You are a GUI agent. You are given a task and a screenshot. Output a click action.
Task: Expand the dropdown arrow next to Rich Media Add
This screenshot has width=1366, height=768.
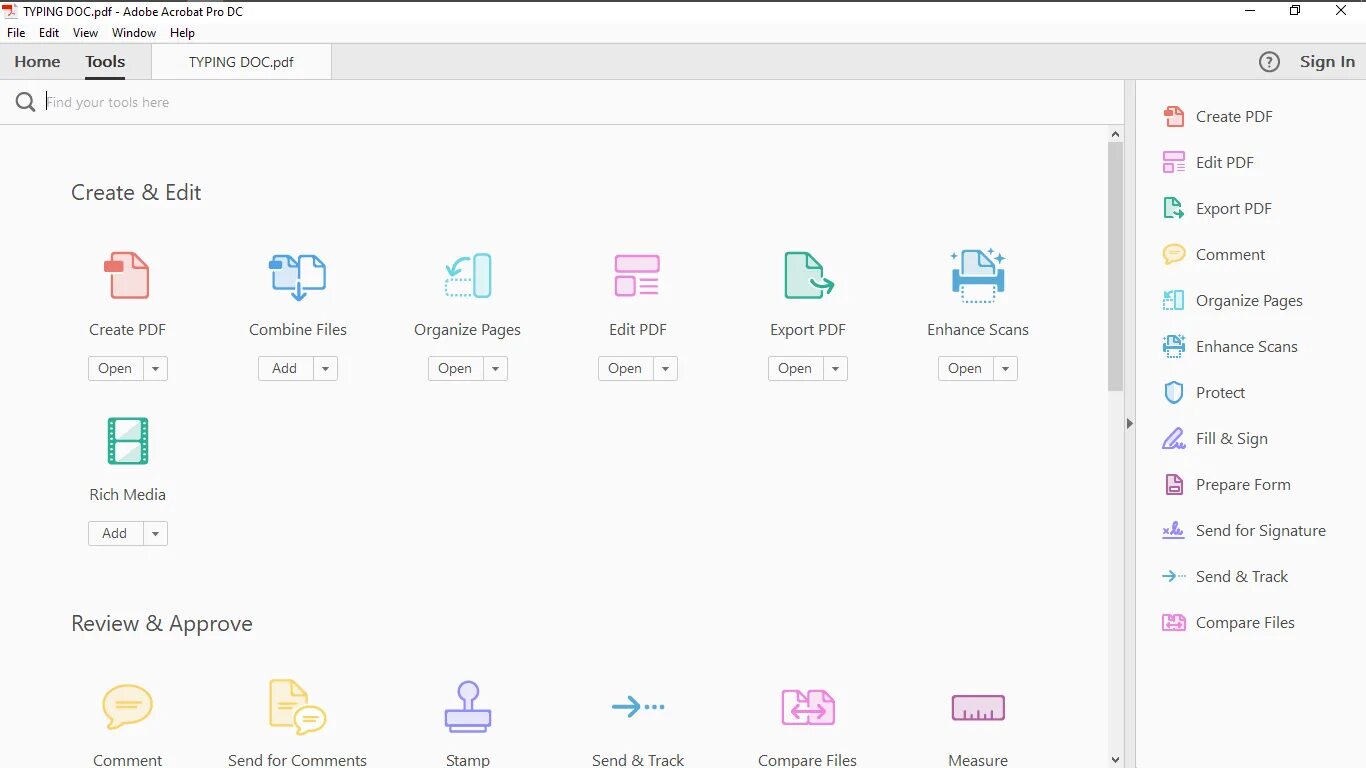pos(155,534)
